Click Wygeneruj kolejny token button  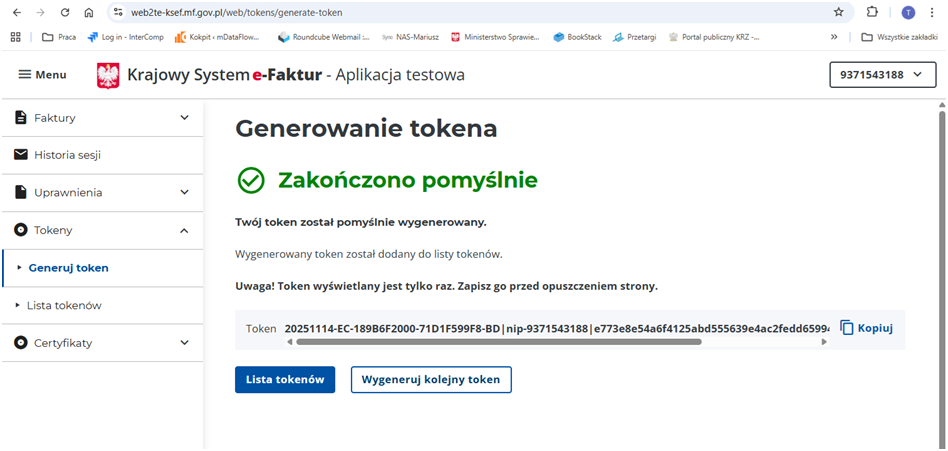[431, 380]
